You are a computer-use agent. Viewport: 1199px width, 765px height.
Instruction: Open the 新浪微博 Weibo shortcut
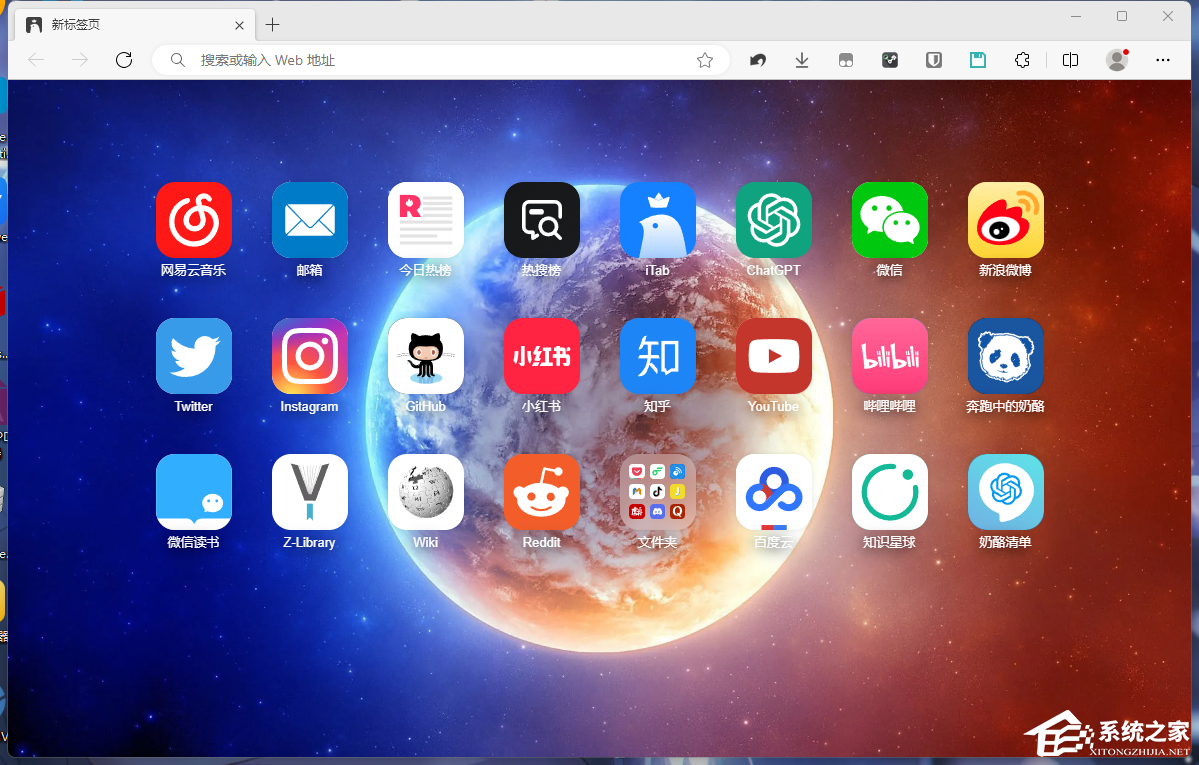coord(1006,220)
